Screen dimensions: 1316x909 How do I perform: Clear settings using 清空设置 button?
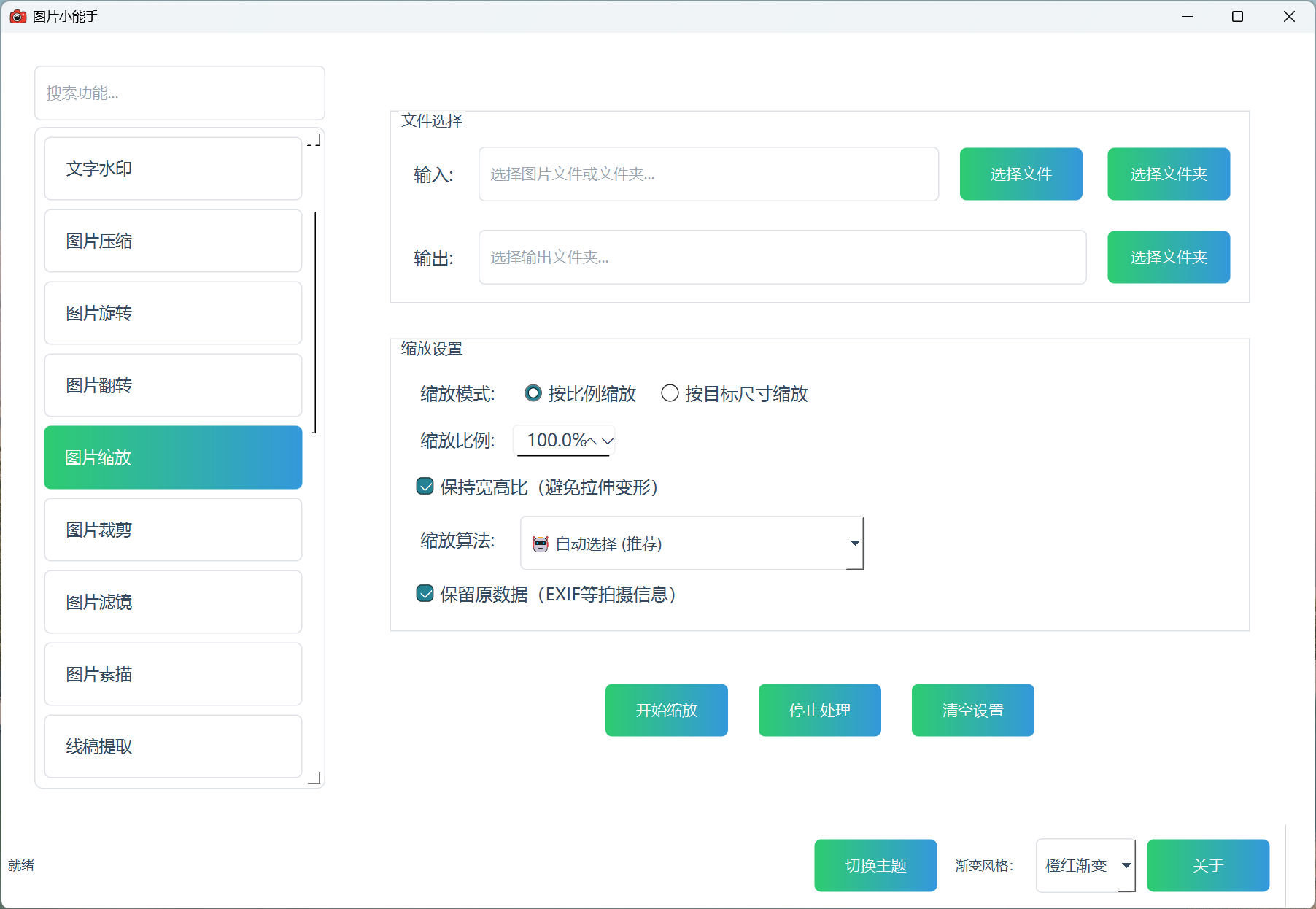pyautogui.click(x=972, y=709)
